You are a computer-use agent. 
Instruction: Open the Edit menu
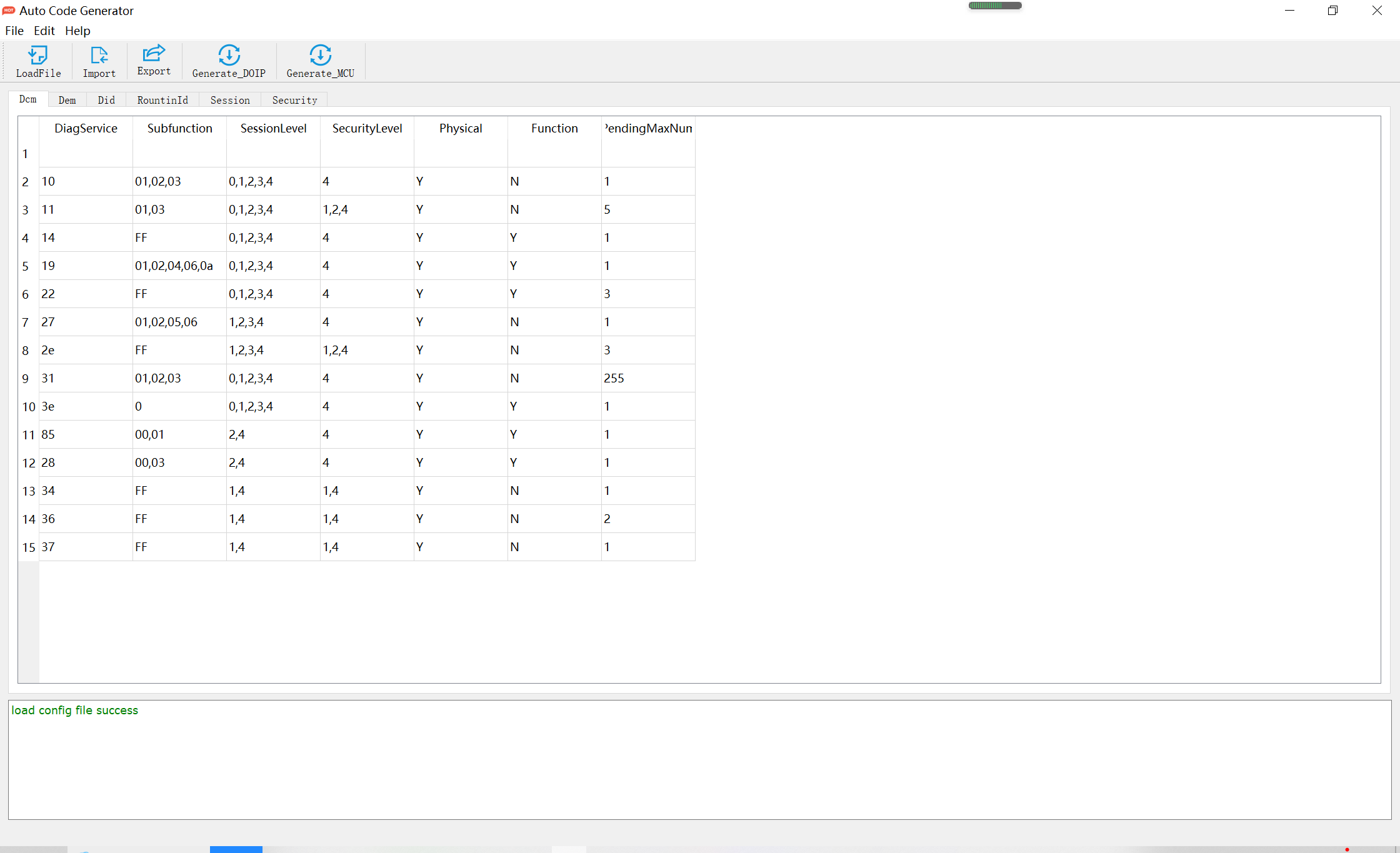coord(44,31)
